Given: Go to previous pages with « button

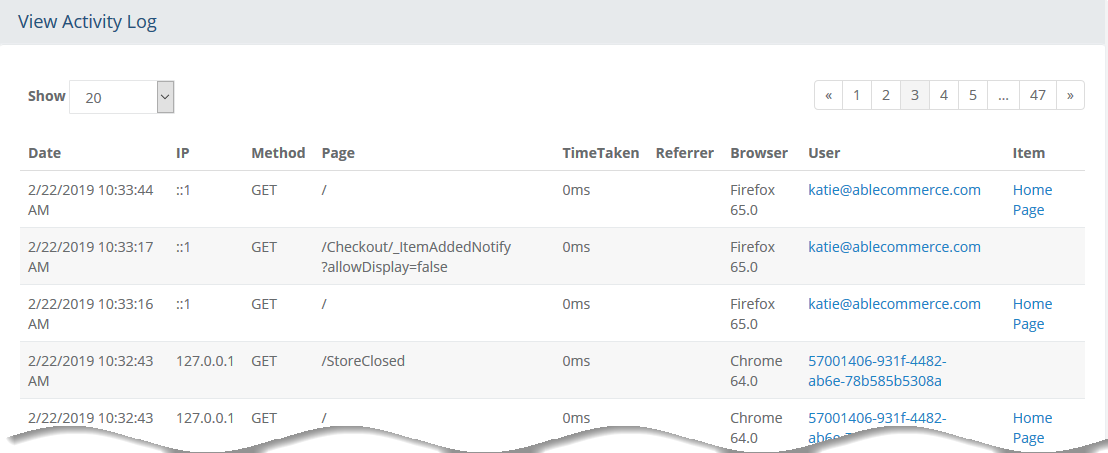Looking at the screenshot, I should point(828,95).
